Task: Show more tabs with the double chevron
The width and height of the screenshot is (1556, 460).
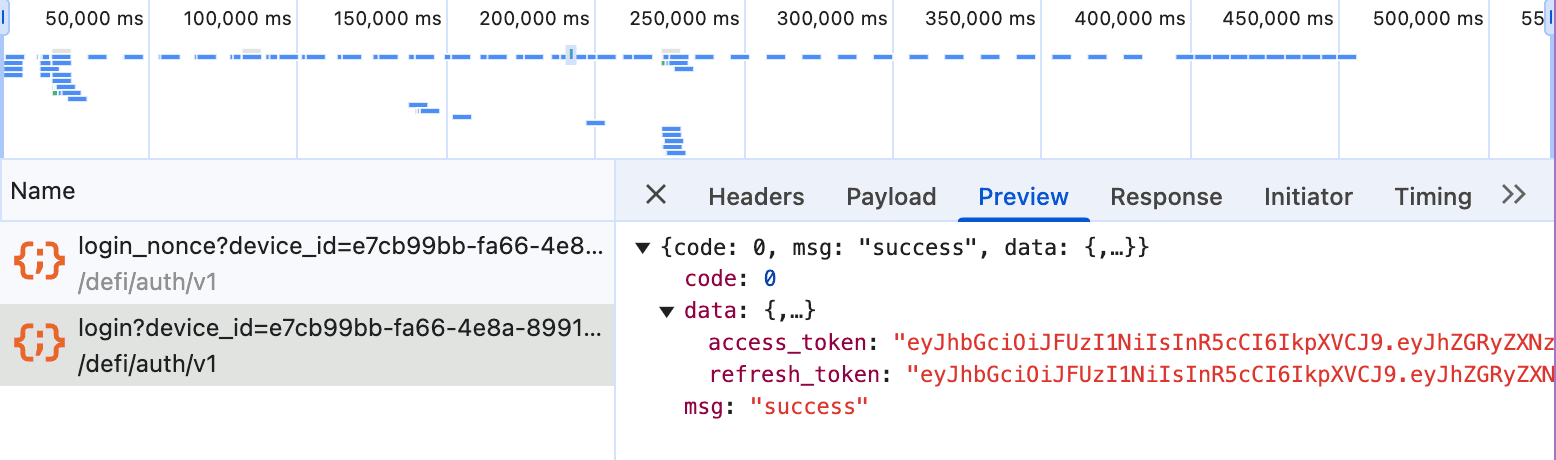Action: 1514,194
